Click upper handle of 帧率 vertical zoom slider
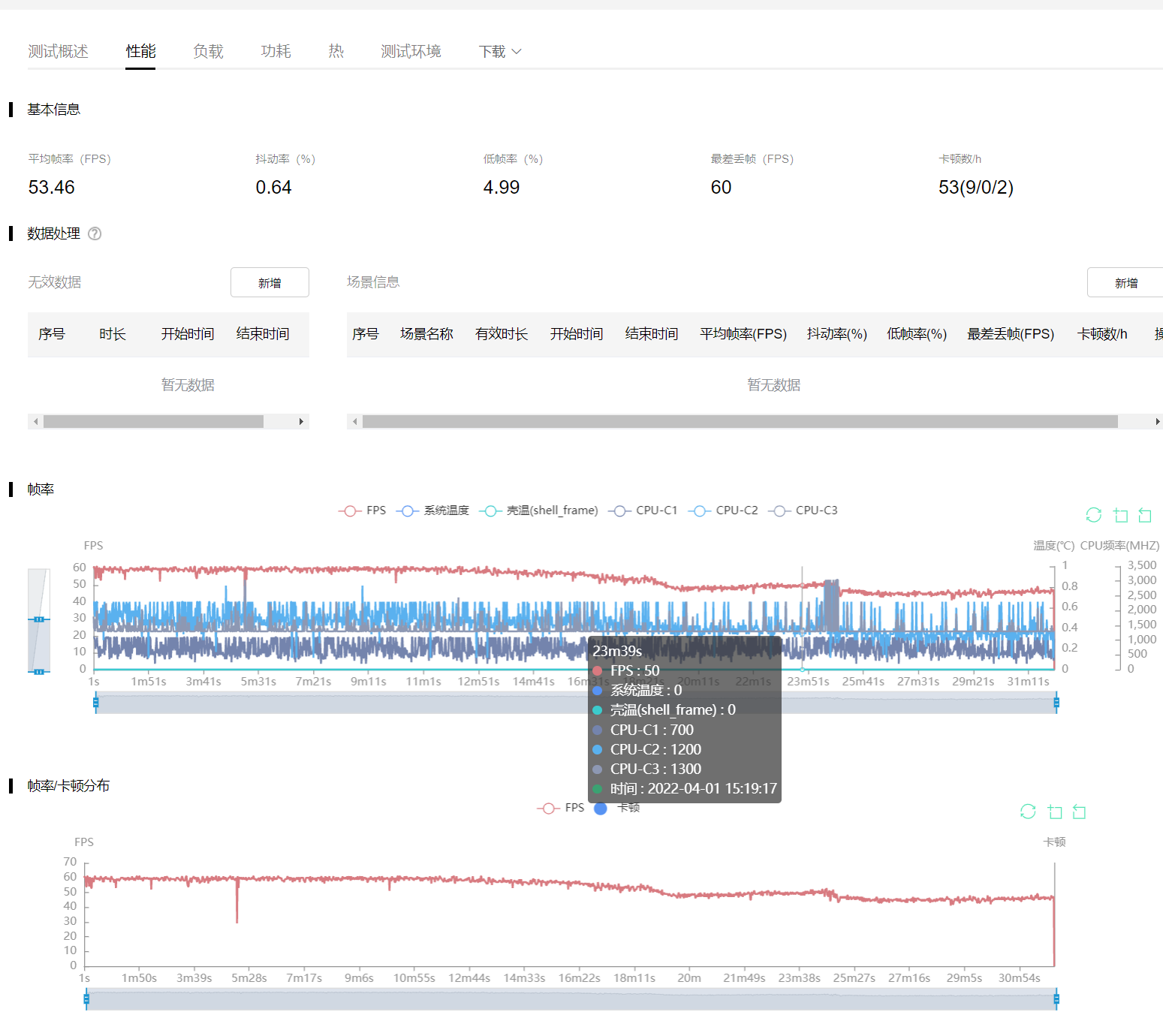This screenshot has width=1163, height=1036. (39, 619)
